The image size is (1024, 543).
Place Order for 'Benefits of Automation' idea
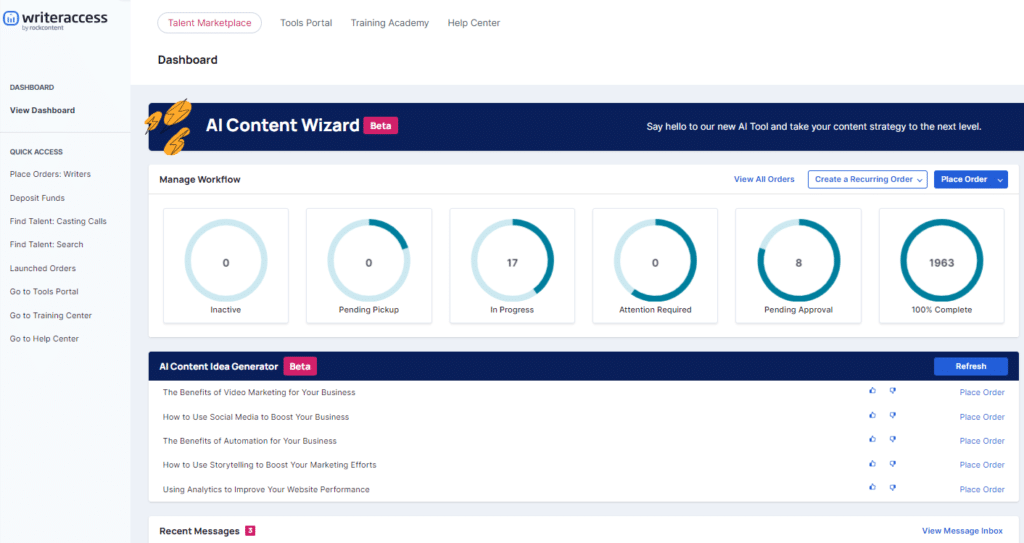coord(982,441)
